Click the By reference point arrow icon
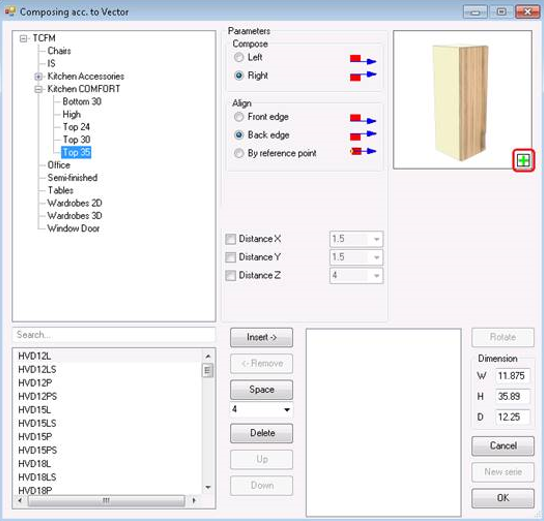 (363, 151)
